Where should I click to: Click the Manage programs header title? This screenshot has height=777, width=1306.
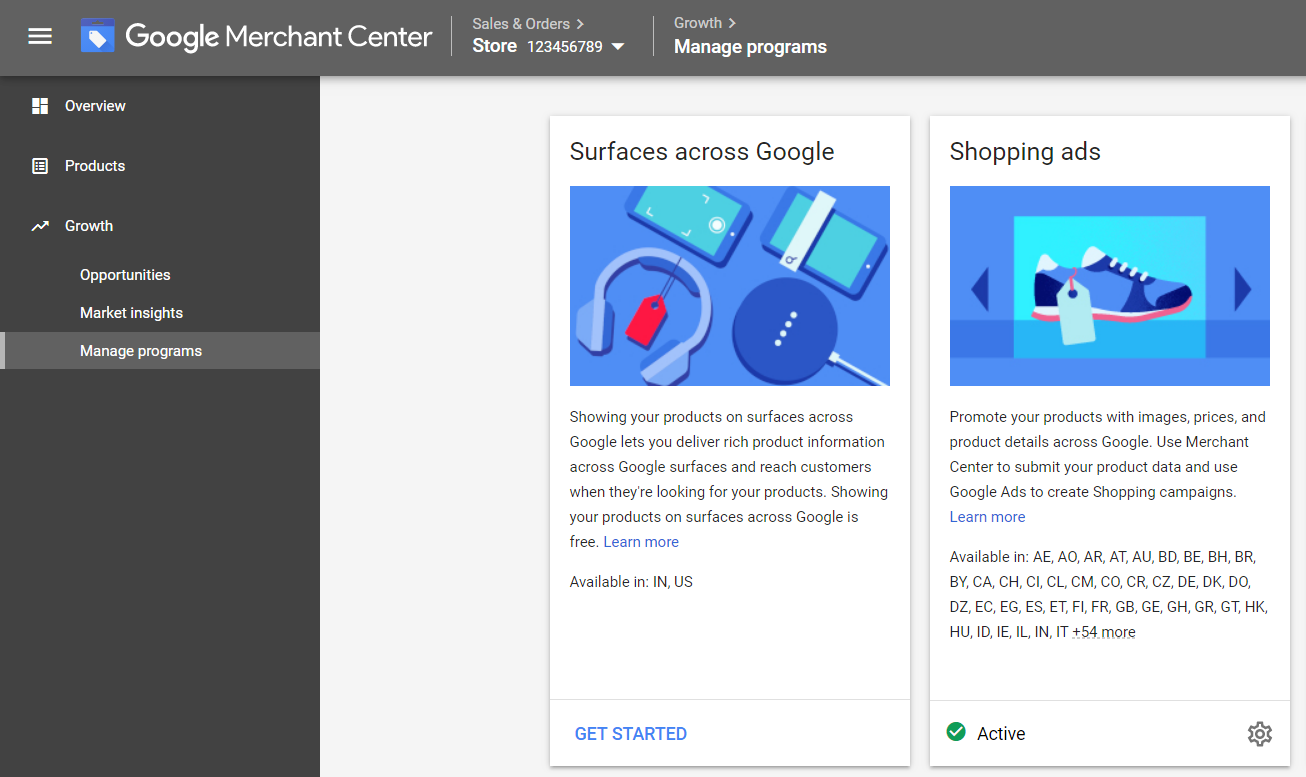coord(750,47)
